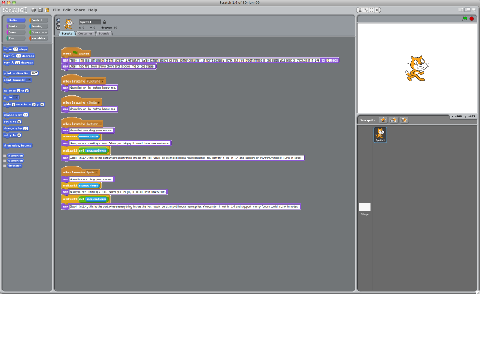Enable the y position reporter checkbox
Screen dimensions: 480x360
coord(5,161)
